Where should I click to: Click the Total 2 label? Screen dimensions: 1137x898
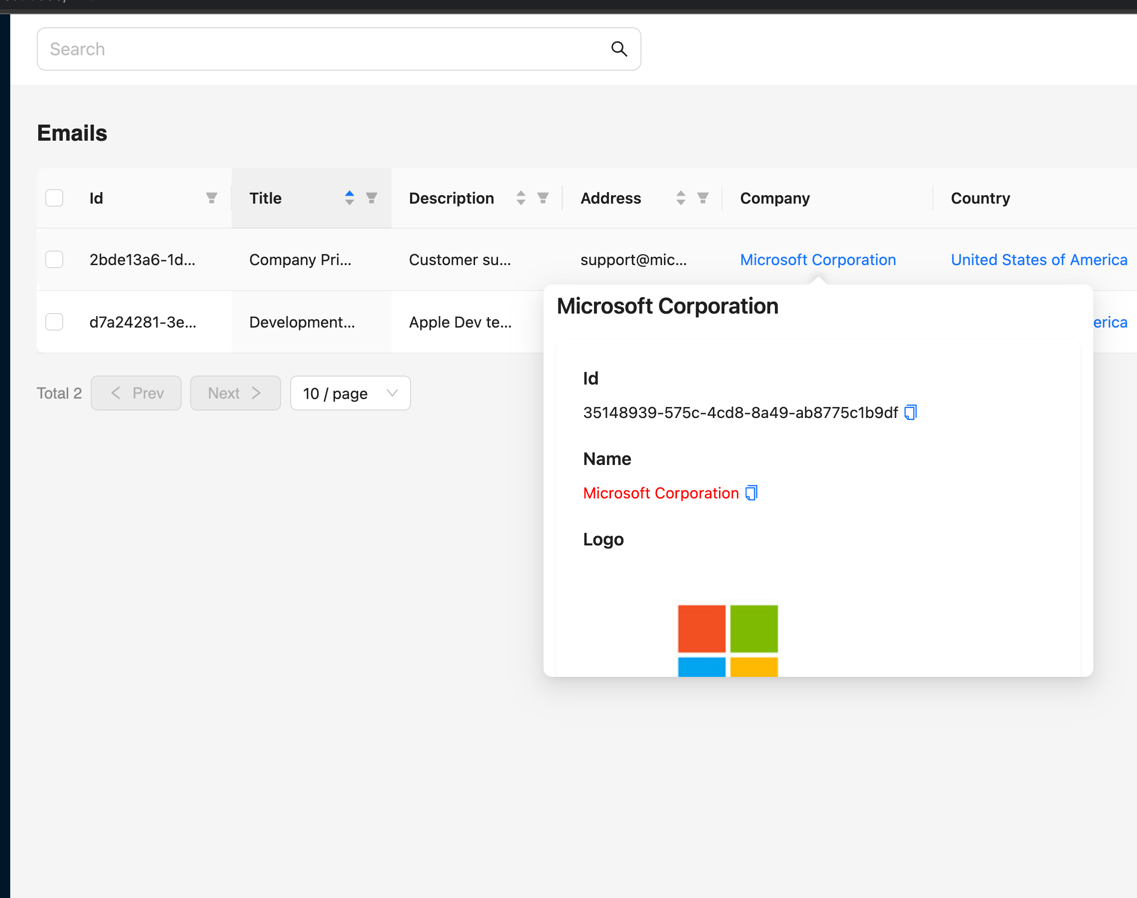pos(59,393)
